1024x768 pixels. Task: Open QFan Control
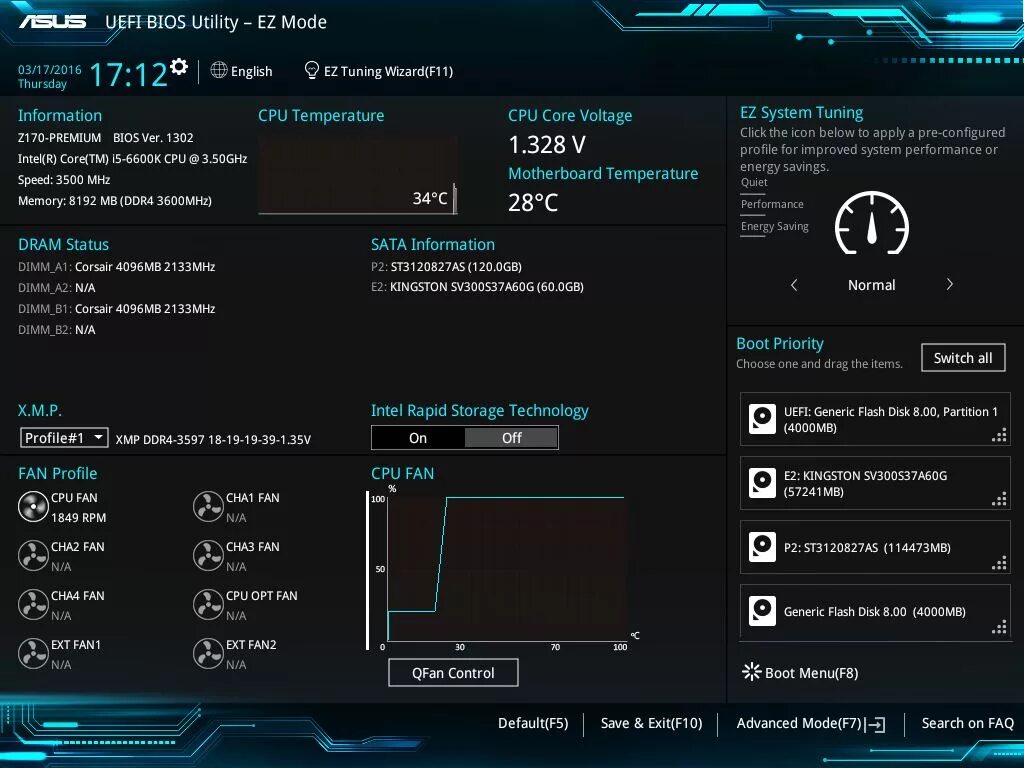coord(453,673)
